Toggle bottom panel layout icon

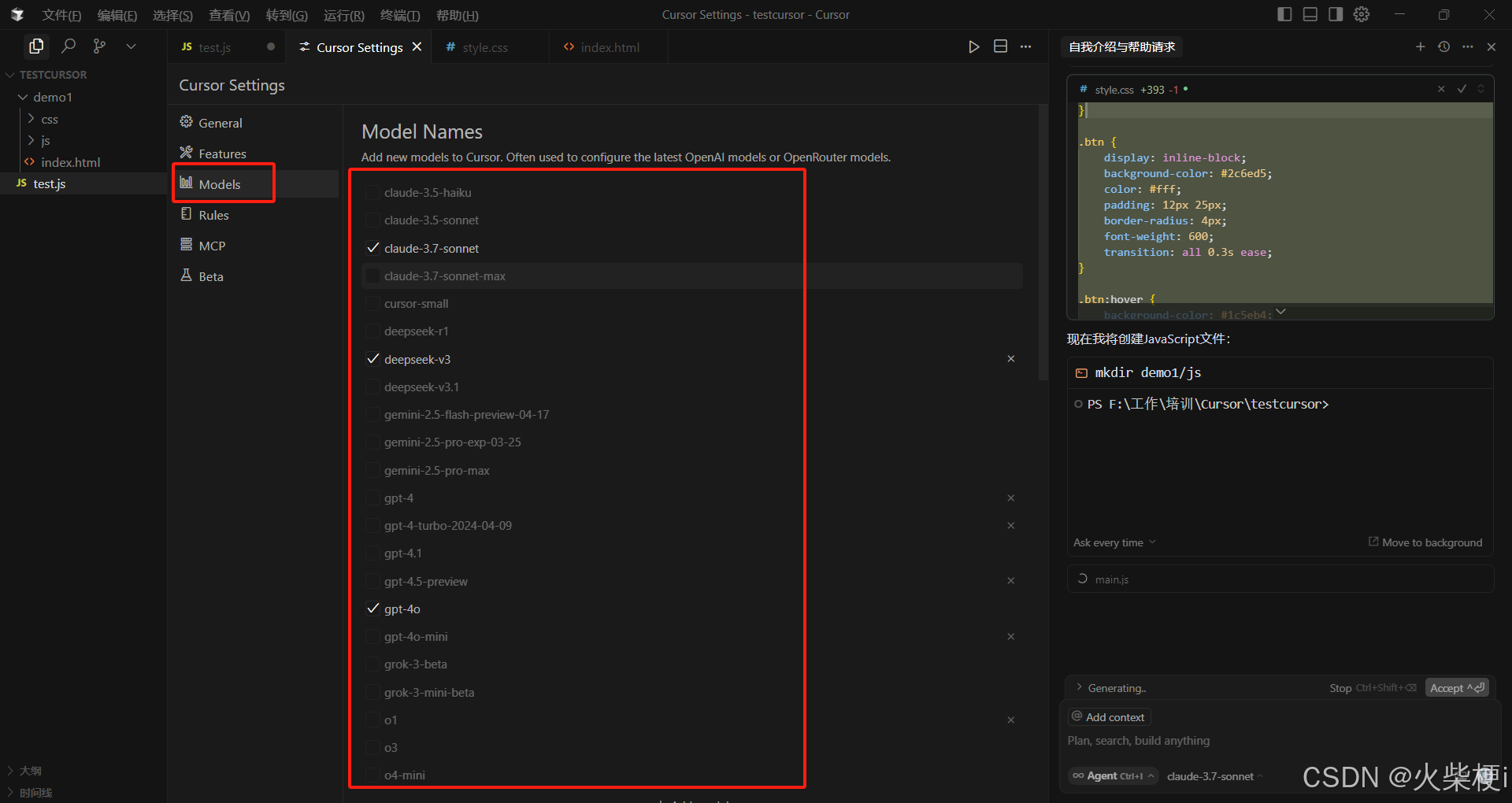tap(1310, 14)
